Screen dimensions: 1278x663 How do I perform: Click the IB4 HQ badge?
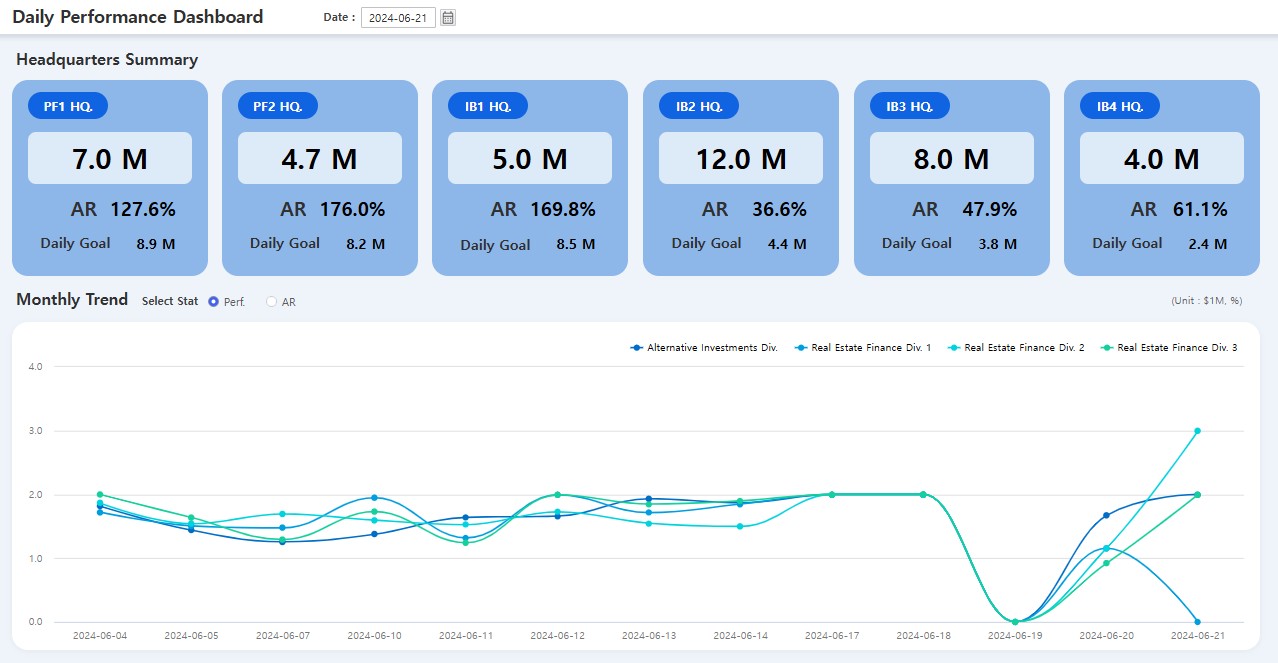coord(1118,105)
